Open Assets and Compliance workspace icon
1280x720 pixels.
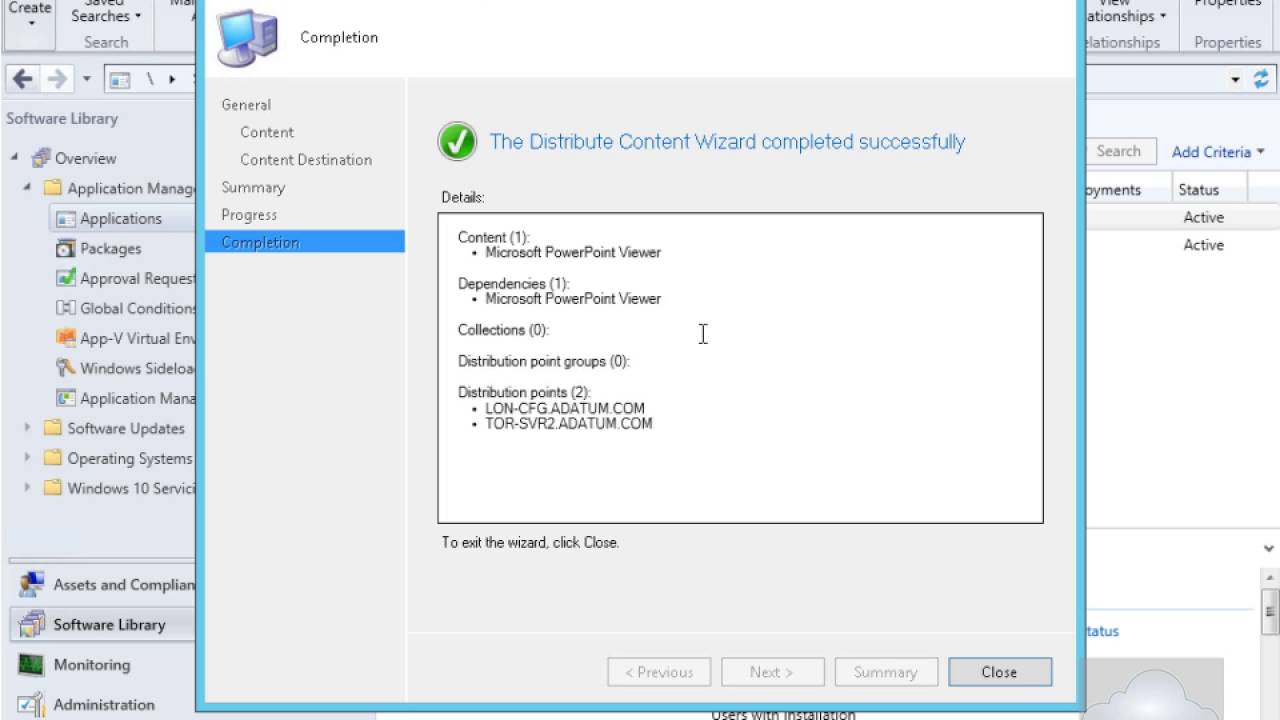(31, 584)
